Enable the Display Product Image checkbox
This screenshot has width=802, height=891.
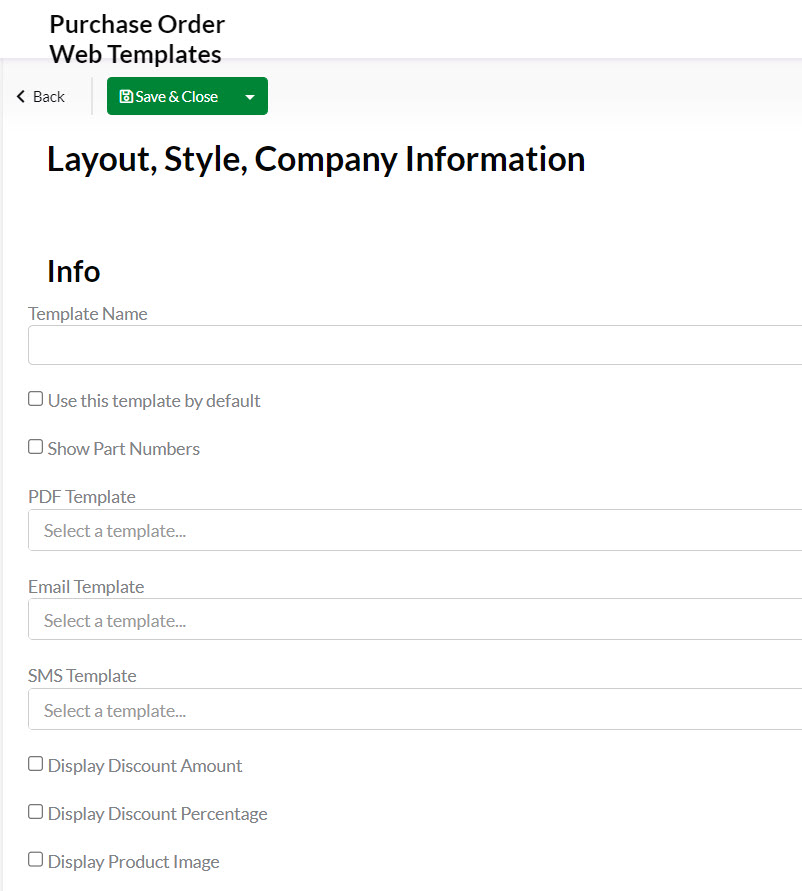36,860
